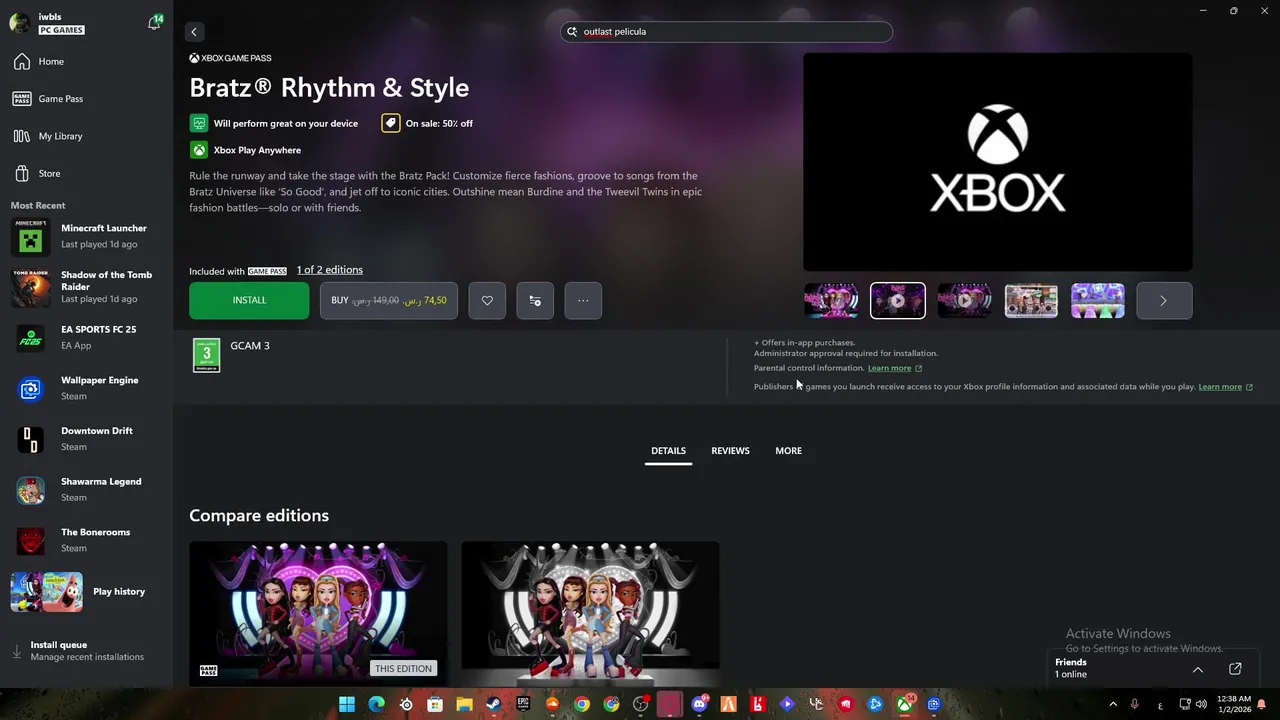Select The Bonerooms from Most Recent
1280x720 pixels.
[x=86, y=540]
